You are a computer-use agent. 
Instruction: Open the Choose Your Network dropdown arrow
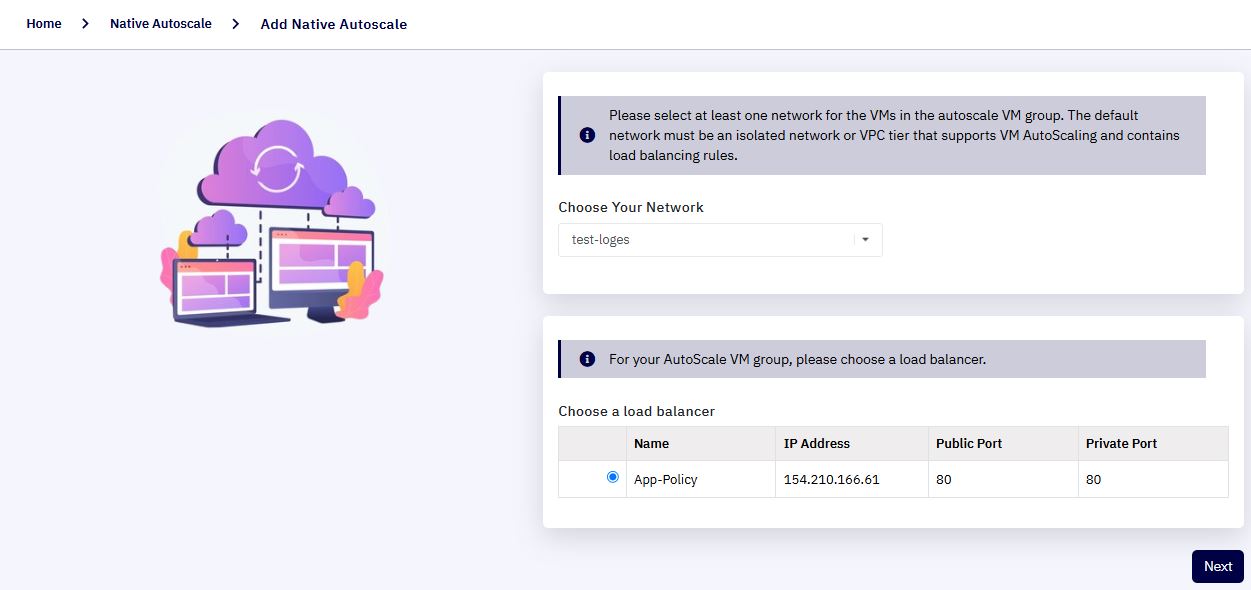pyautogui.click(x=865, y=240)
